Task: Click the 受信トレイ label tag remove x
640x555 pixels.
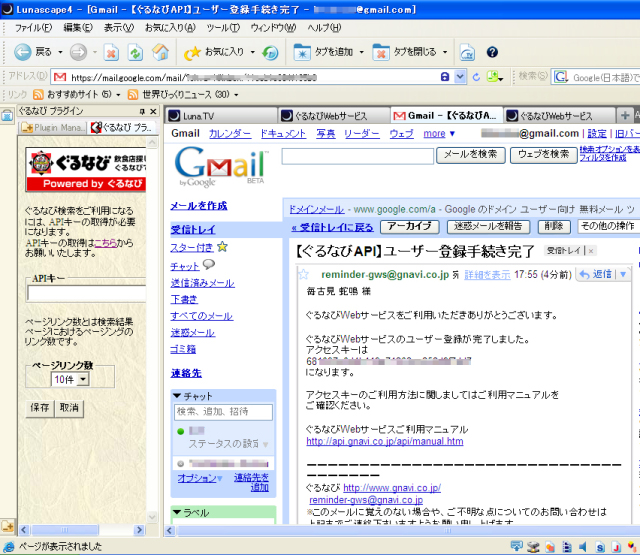Action: click(x=591, y=251)
